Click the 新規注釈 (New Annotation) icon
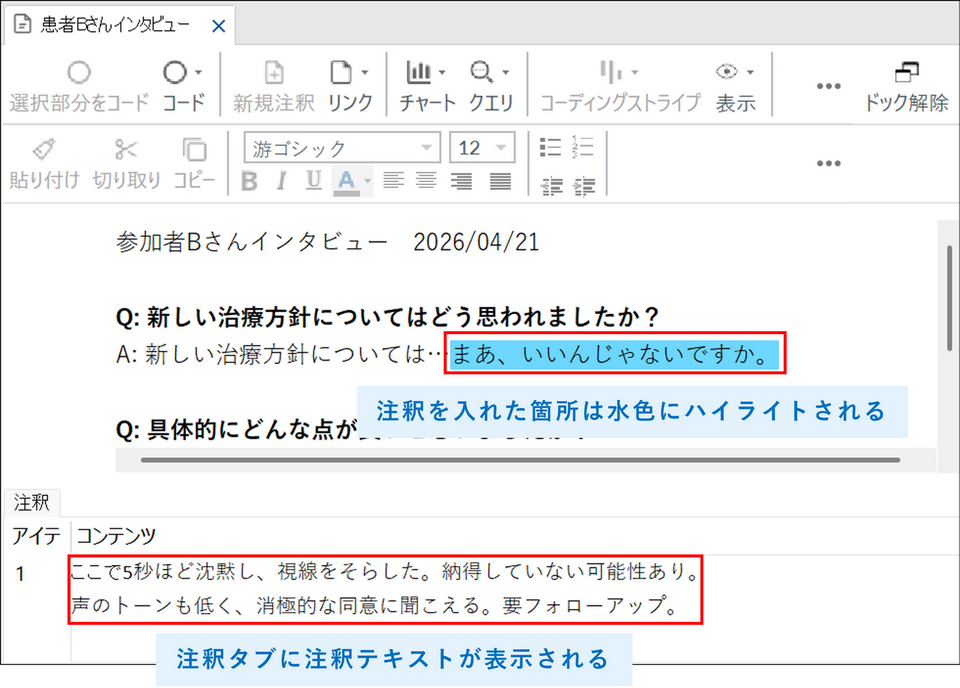This screenshot has width=960, height=688. click(273, 73)
